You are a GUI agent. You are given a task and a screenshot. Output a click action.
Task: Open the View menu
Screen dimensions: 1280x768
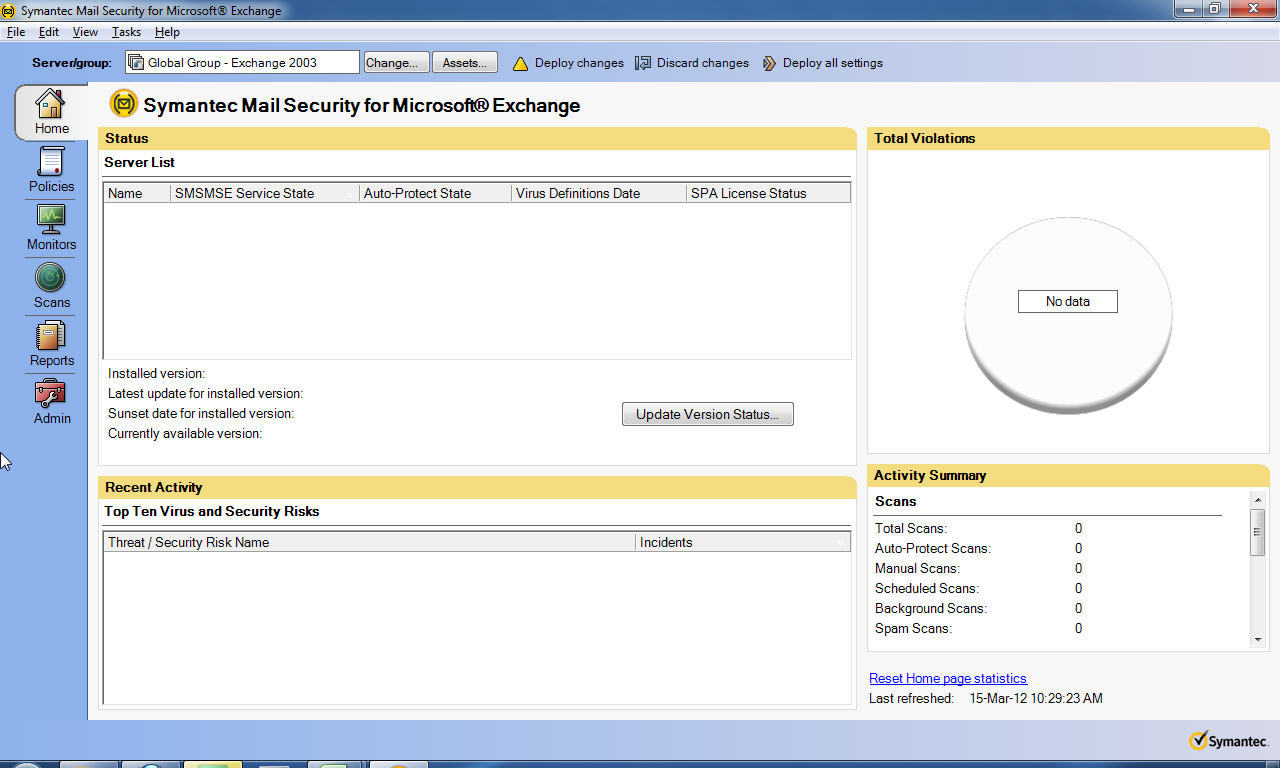85,32
